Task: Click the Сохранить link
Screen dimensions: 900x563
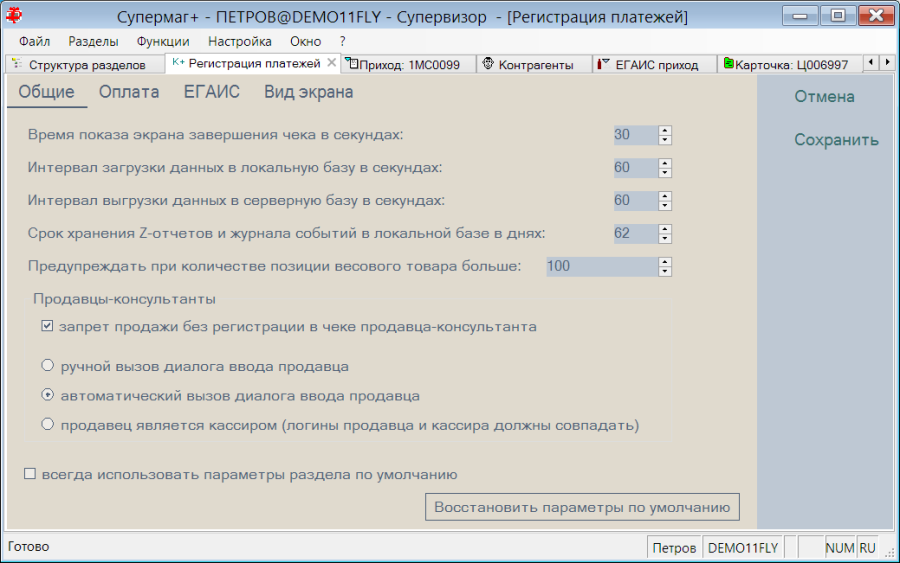Action: (836, 139)
